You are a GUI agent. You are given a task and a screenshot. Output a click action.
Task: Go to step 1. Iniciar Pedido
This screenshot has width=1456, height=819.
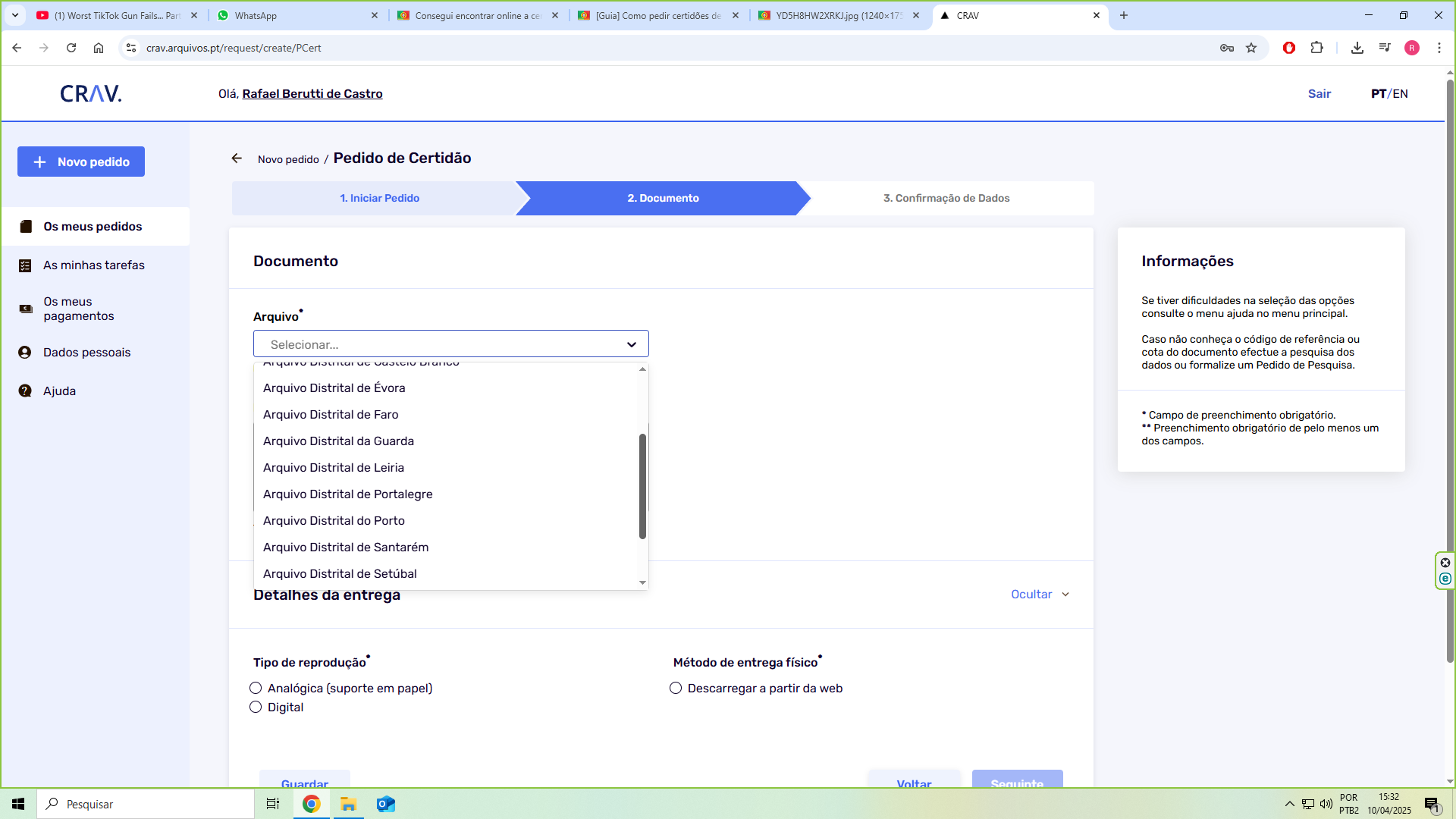379,198
